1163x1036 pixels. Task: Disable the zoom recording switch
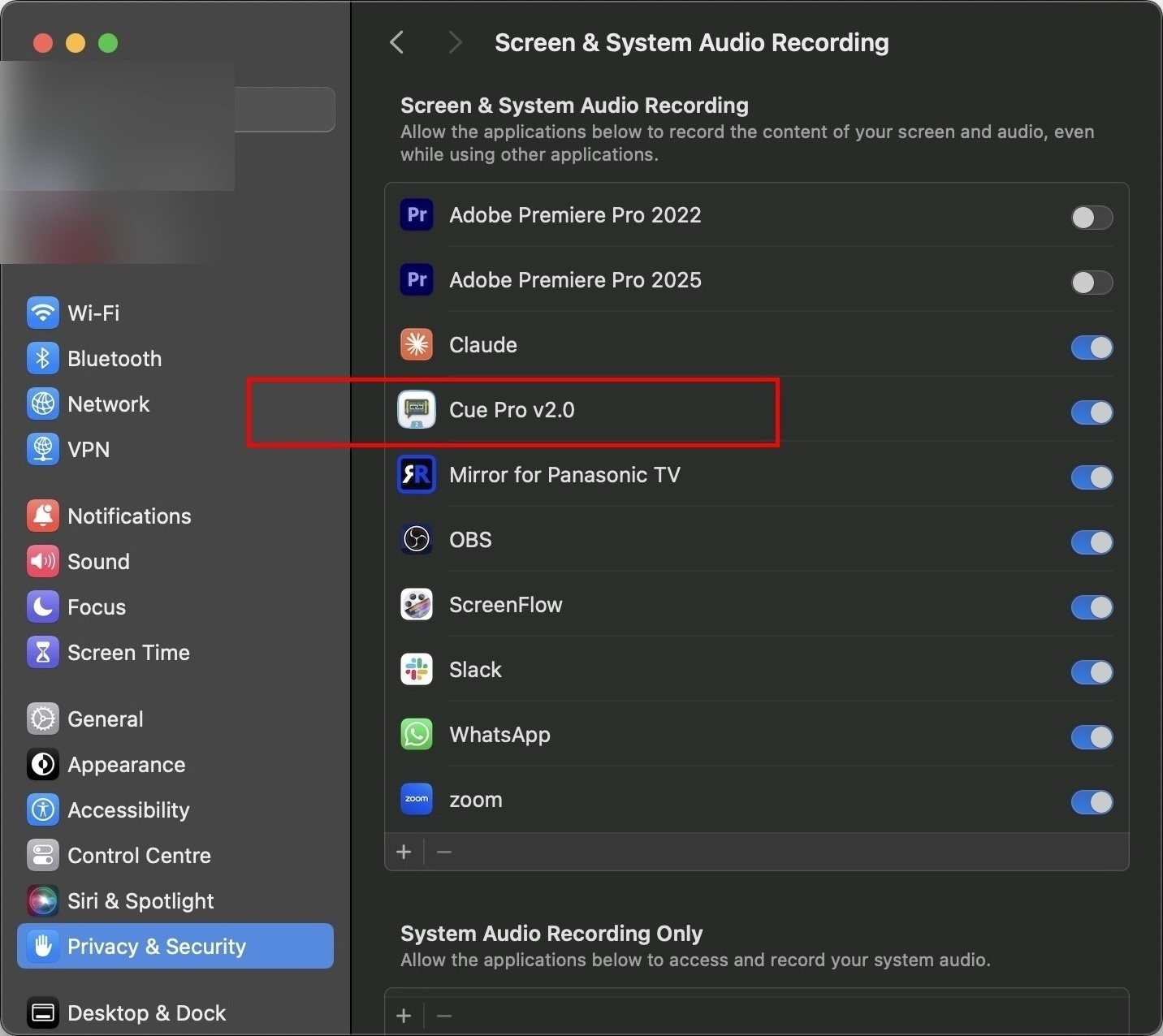point(1092,802)
